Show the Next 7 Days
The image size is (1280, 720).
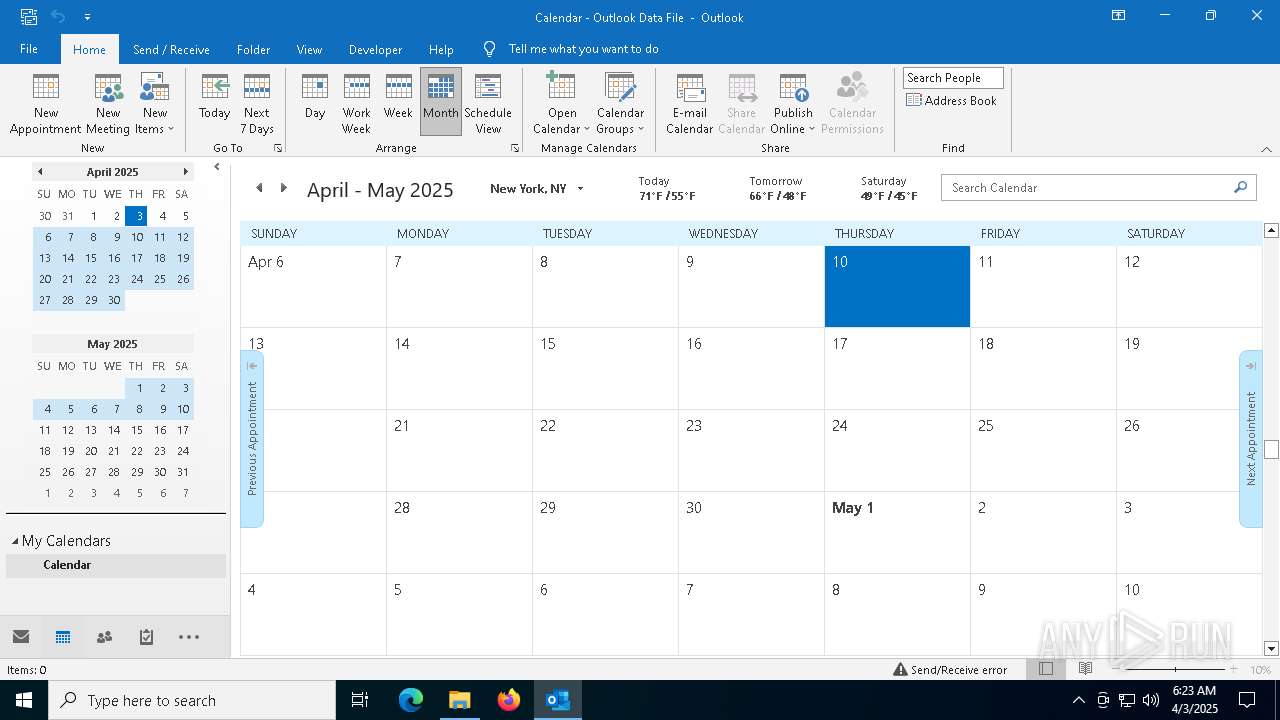(x=257, y=103)
